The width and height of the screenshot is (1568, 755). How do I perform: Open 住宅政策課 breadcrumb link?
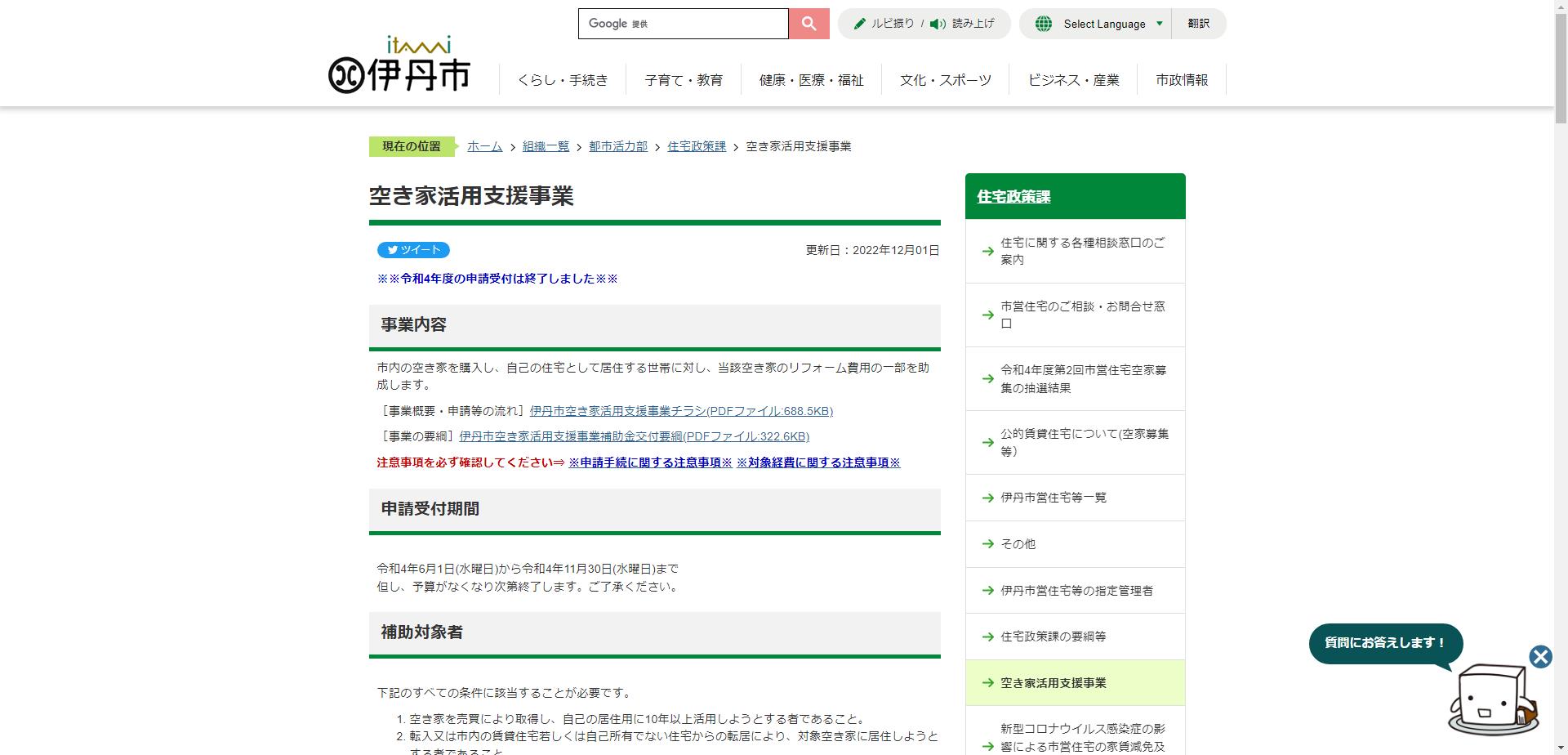[x=697, y=146]
